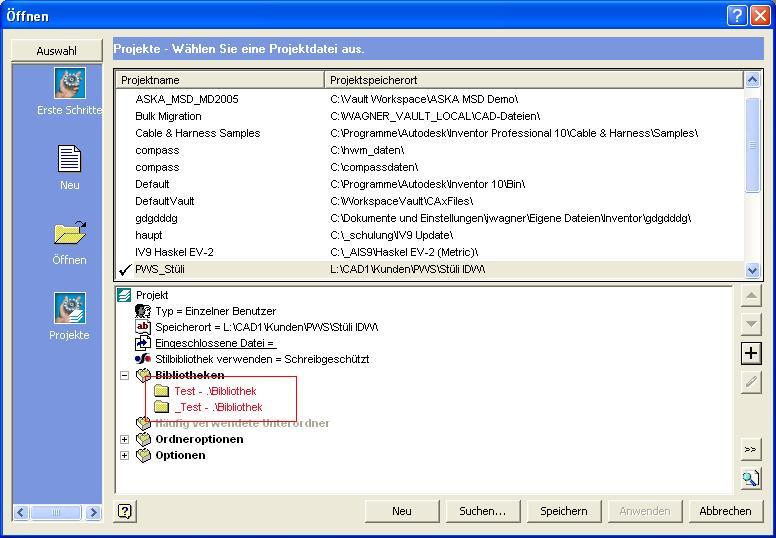Screen dimensions: 776x538
Task: Click the >> expand dialog button
Action: click(x=751, y=449)
